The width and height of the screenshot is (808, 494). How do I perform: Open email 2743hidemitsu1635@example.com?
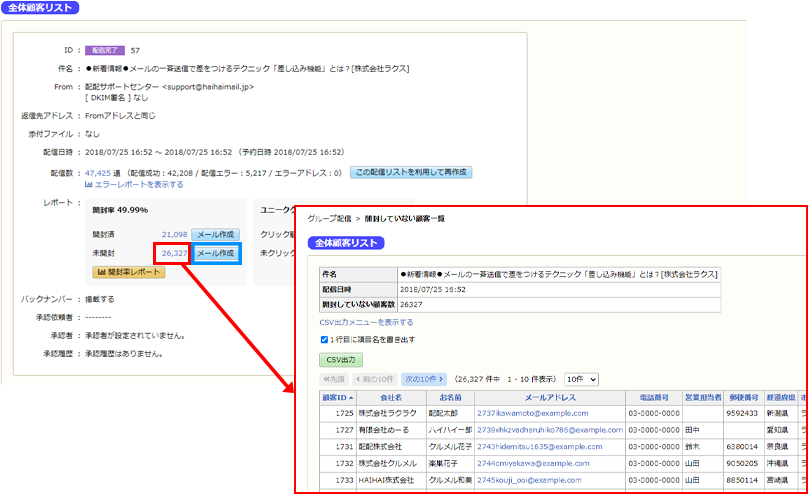pos(540,447)
